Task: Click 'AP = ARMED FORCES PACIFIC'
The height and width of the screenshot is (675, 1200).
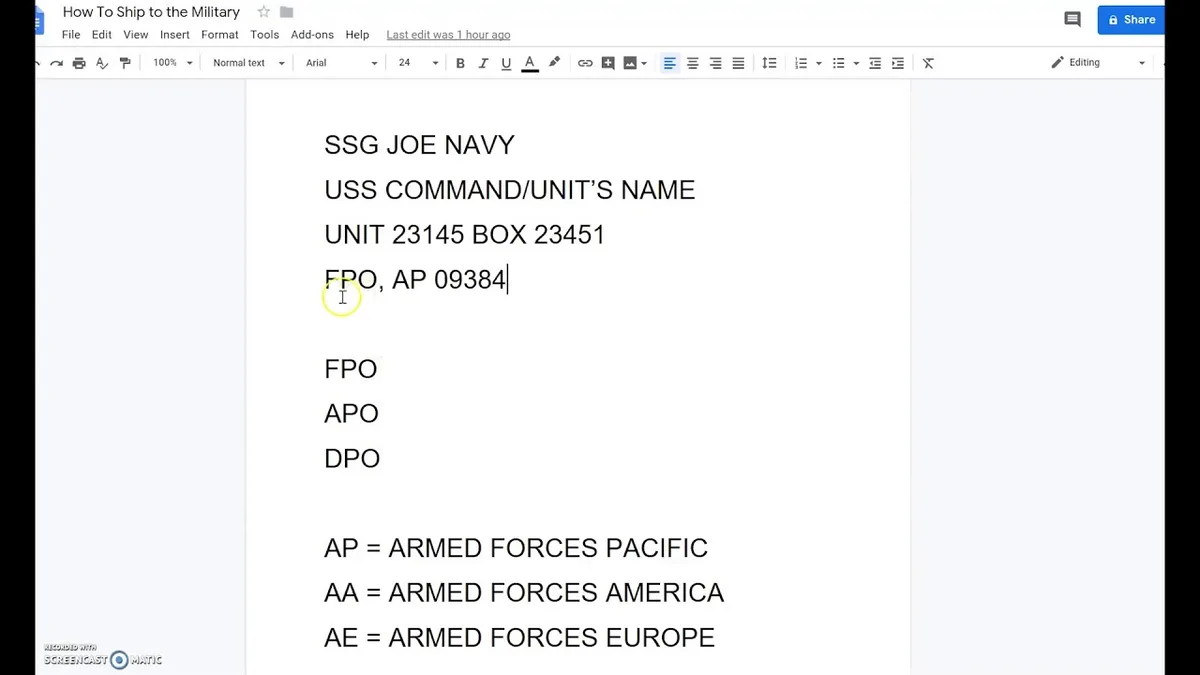Action: point(516,548)
